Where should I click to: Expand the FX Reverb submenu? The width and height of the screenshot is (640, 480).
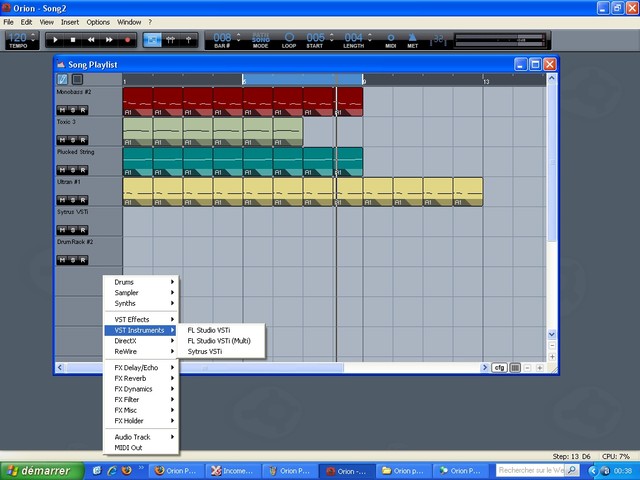[x=140, y=378]
